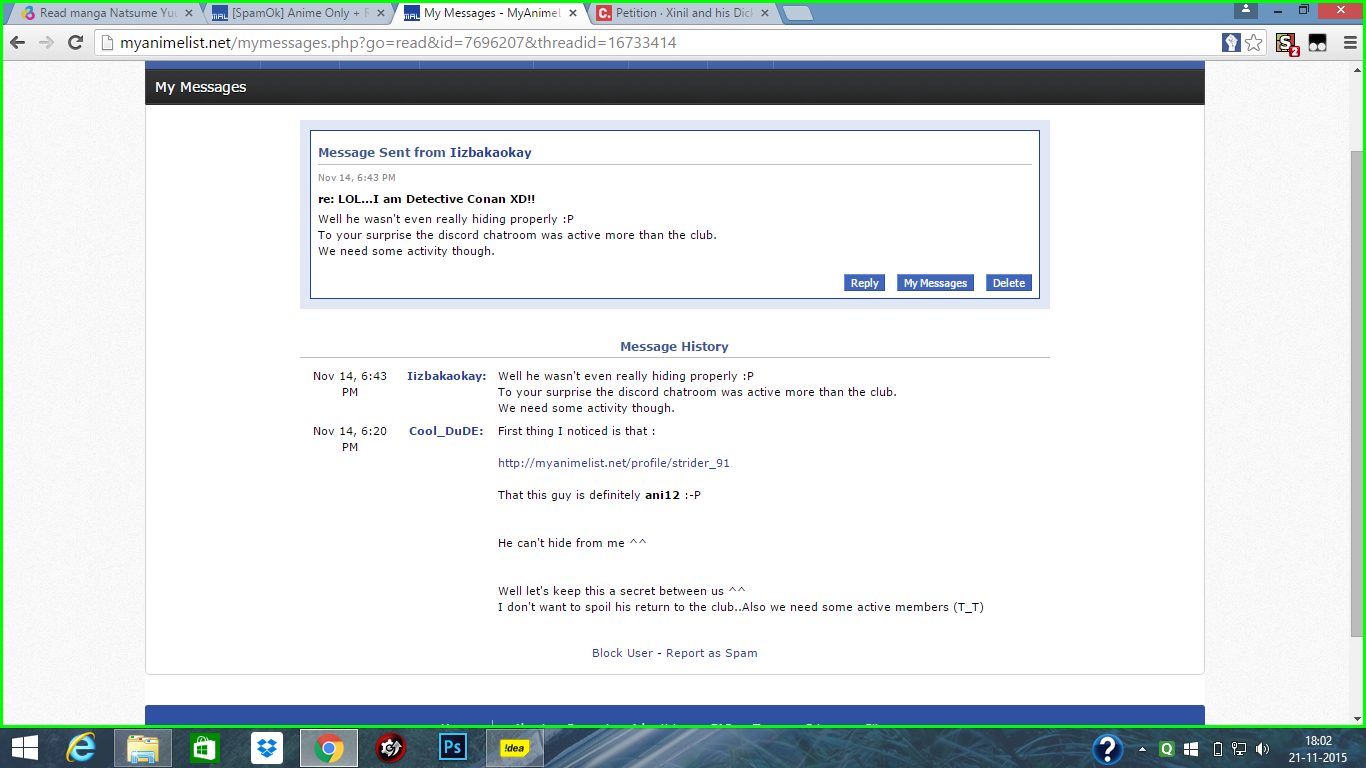
Task: Open Photoshop from the taskbar
Action: coord(453,747)
